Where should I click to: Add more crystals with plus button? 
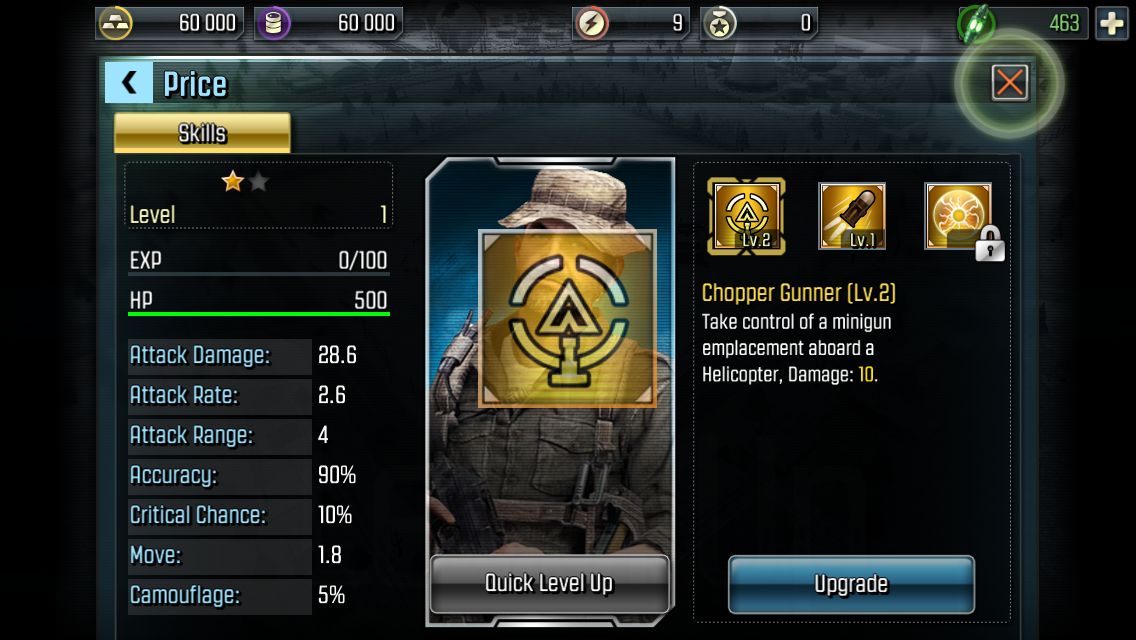(x=1111, y=23)
